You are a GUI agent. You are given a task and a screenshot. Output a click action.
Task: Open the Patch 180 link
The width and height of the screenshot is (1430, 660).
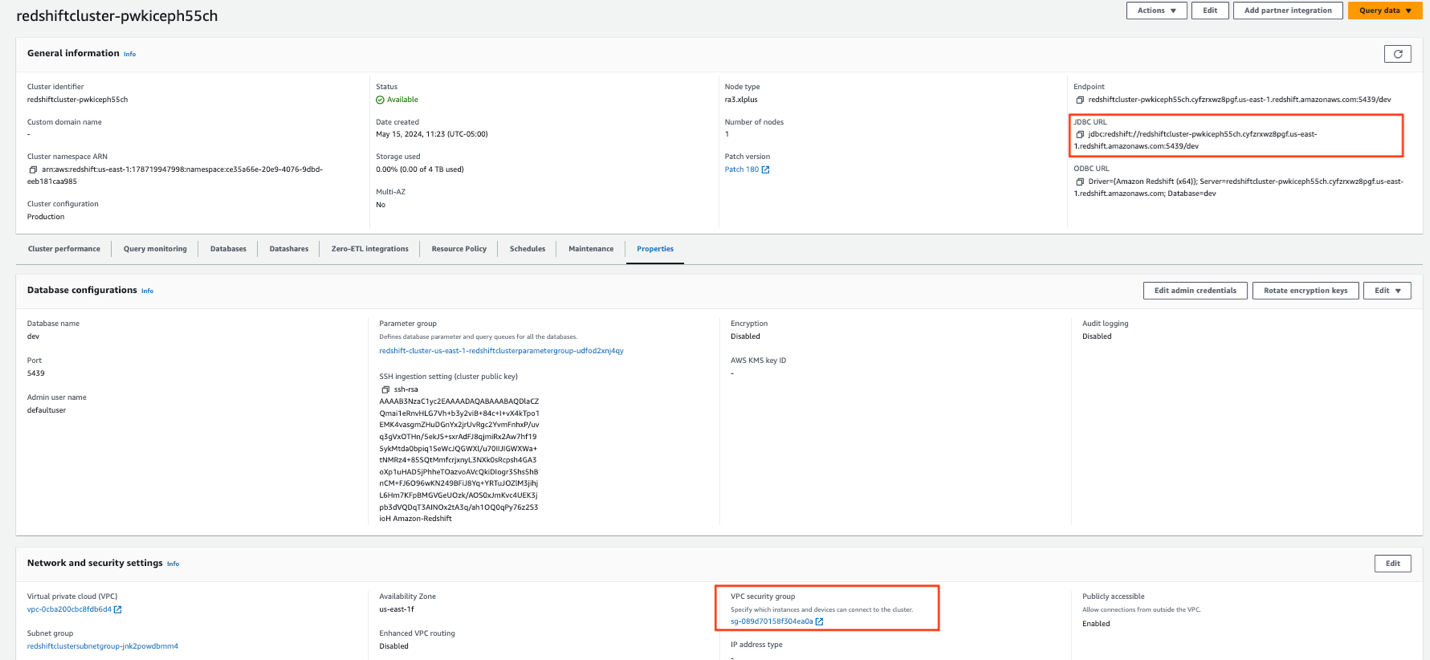[742, 170]
